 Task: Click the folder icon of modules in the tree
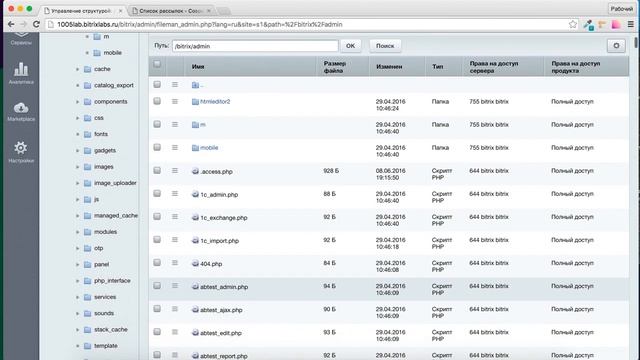[87, 232]
